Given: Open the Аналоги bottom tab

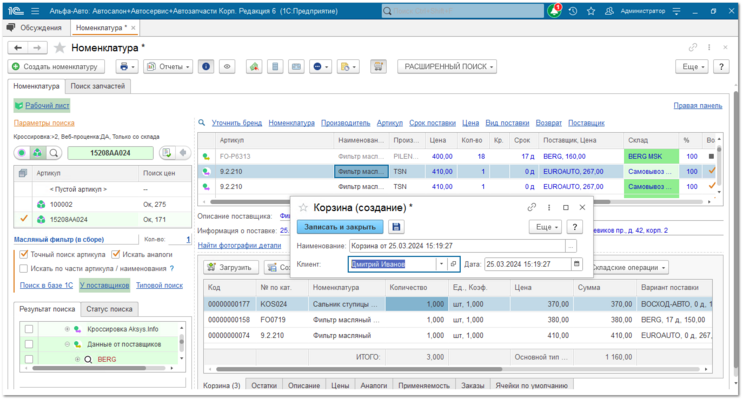Looking at the screenshot, I should coord(373,385).
